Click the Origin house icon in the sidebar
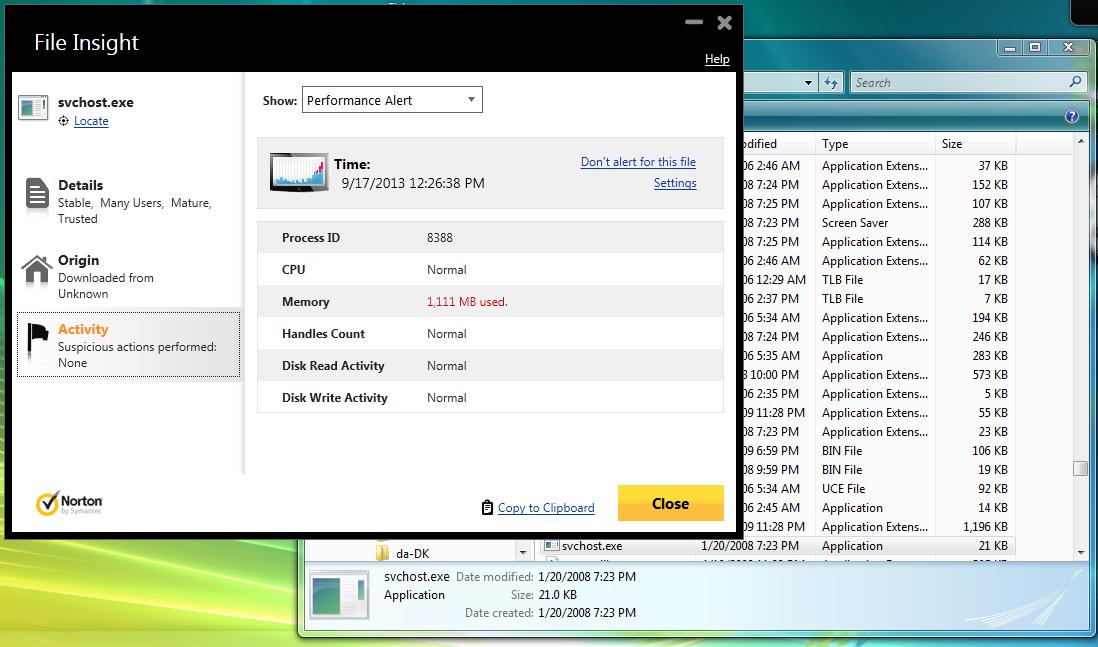 pyautogui.click(x=37, y=270)
